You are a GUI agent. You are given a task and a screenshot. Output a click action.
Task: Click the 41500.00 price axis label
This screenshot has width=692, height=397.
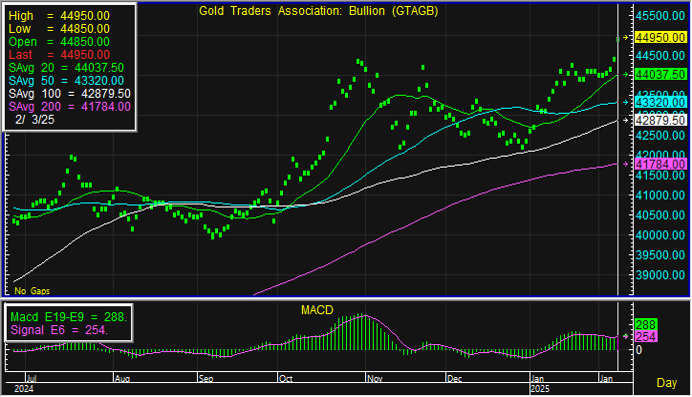click(660, 175)
